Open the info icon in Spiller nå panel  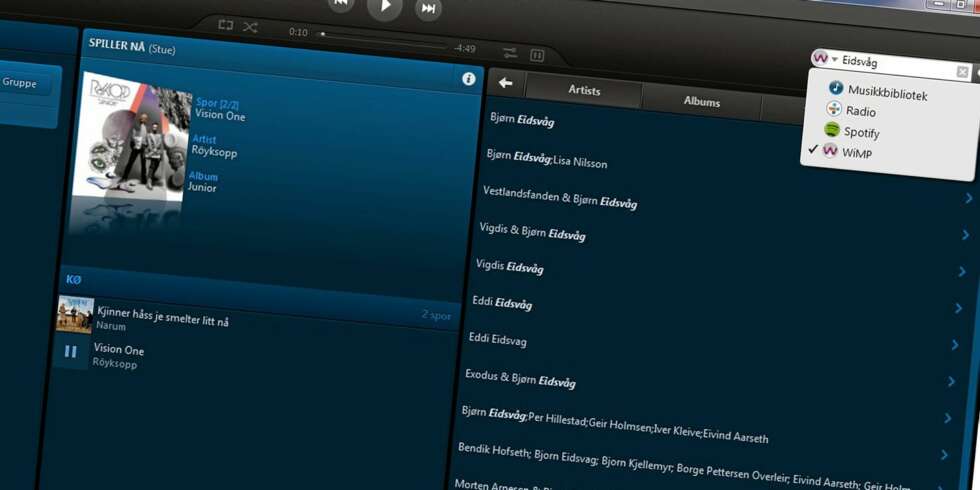pyautogui.click(x=468, y=79)
